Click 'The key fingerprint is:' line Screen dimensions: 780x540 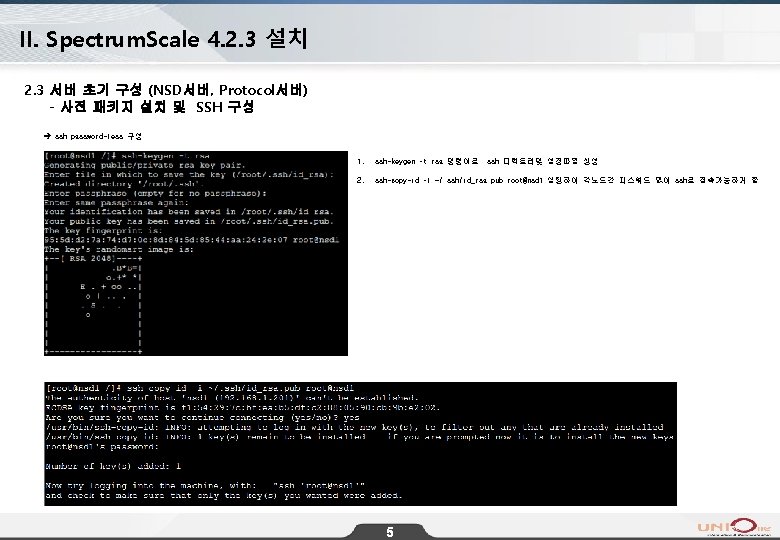[x=103, y=231]
